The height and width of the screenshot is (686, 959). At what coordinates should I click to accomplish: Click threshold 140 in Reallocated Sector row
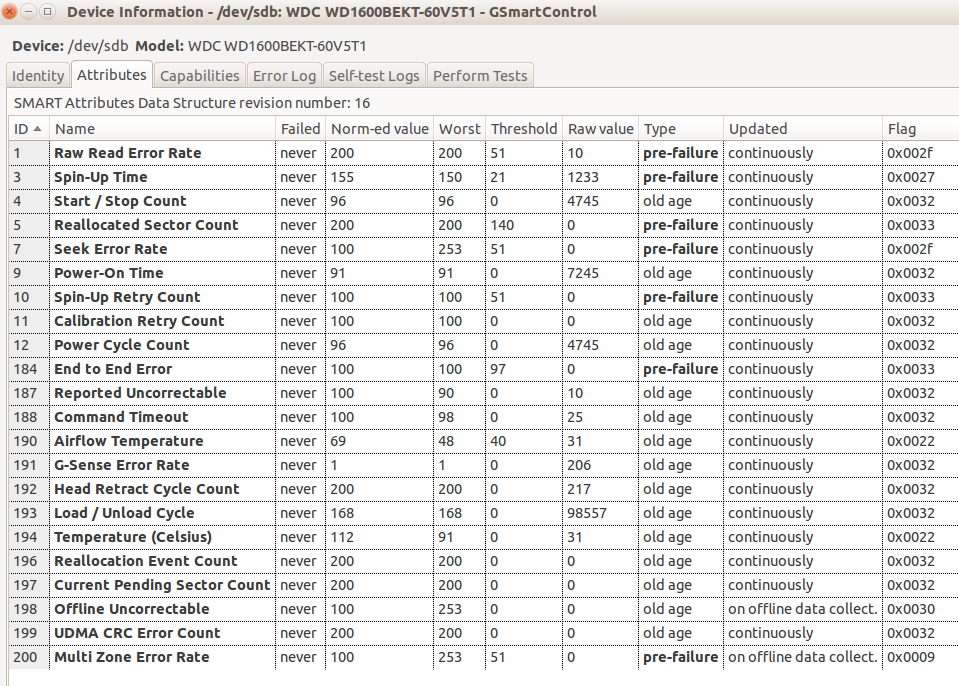[502, 225]
